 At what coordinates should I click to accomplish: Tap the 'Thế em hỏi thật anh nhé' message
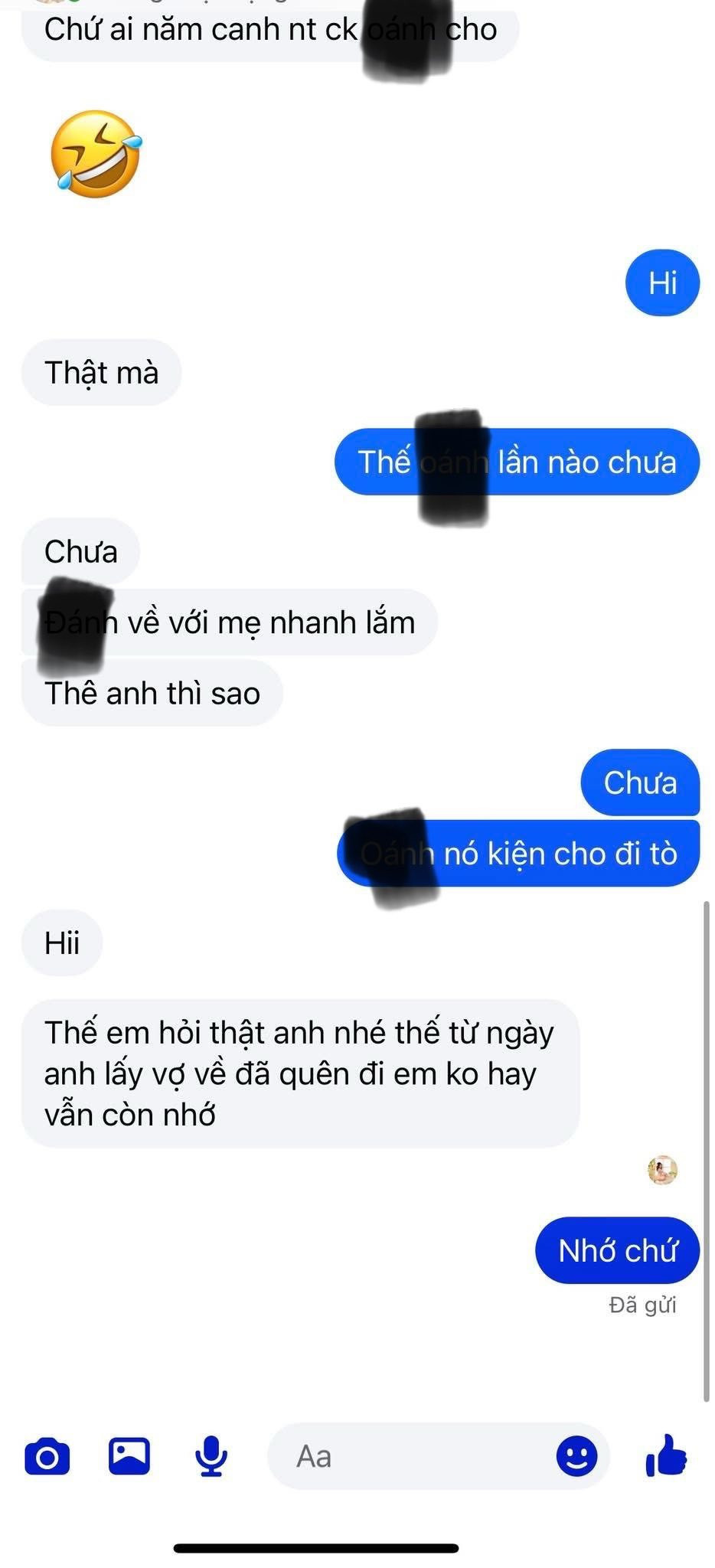(x=300, y=1073)
